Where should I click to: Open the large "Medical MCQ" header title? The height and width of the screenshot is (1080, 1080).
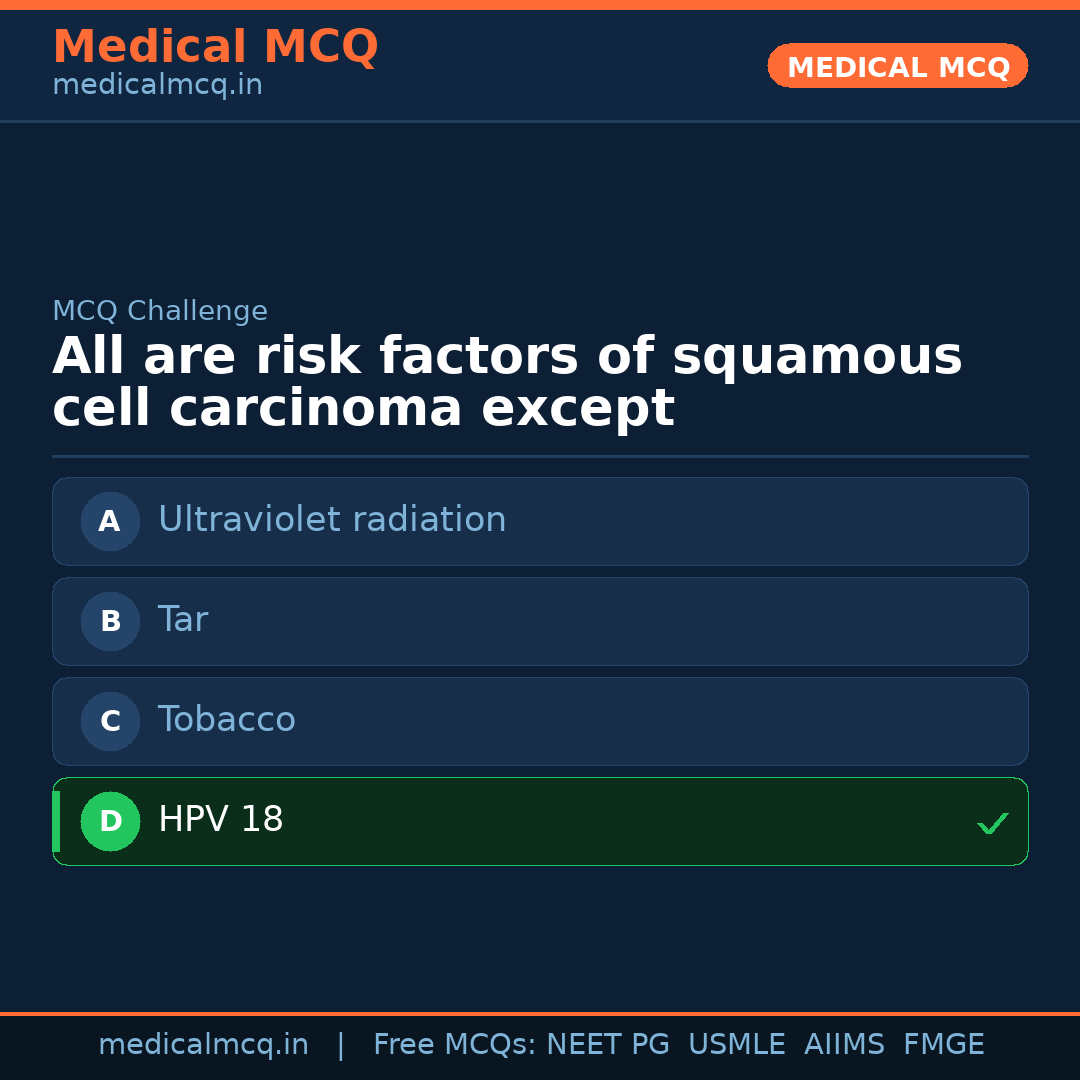click(x=215, y=47)
